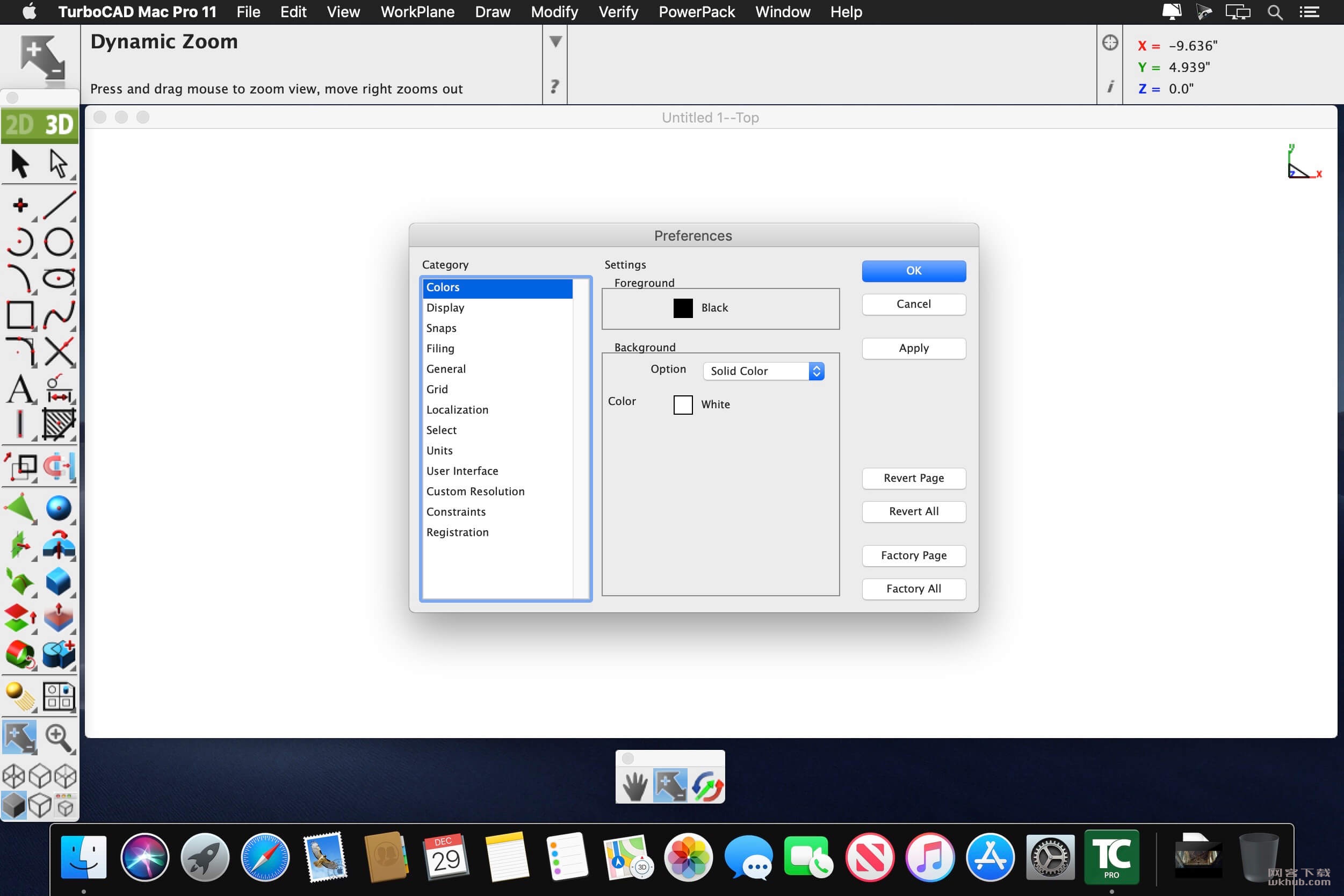
Task: Click the help question mark in prompt bar
Action: coord(554,86)
